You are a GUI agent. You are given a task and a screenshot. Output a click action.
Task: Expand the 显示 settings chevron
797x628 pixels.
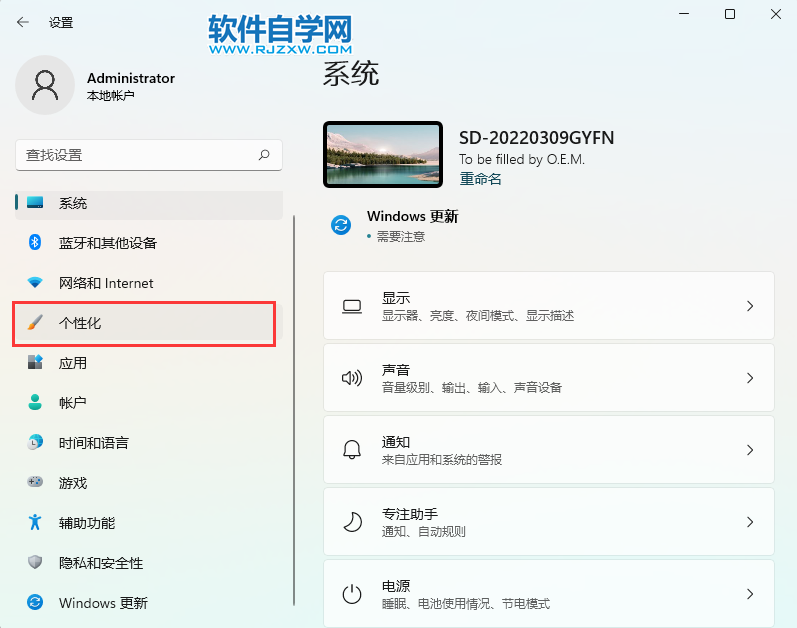tap(750, 306)
